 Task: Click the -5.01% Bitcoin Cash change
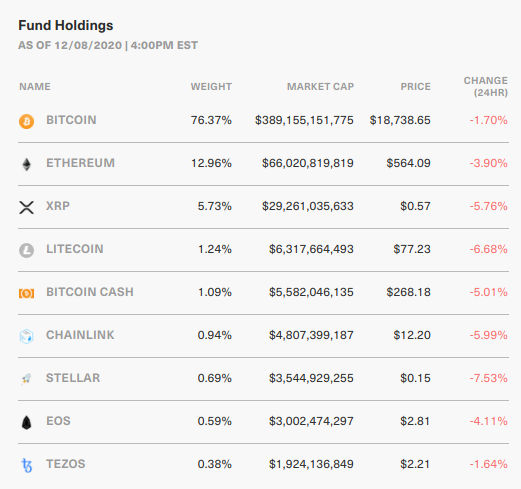[x=489, y=292]
